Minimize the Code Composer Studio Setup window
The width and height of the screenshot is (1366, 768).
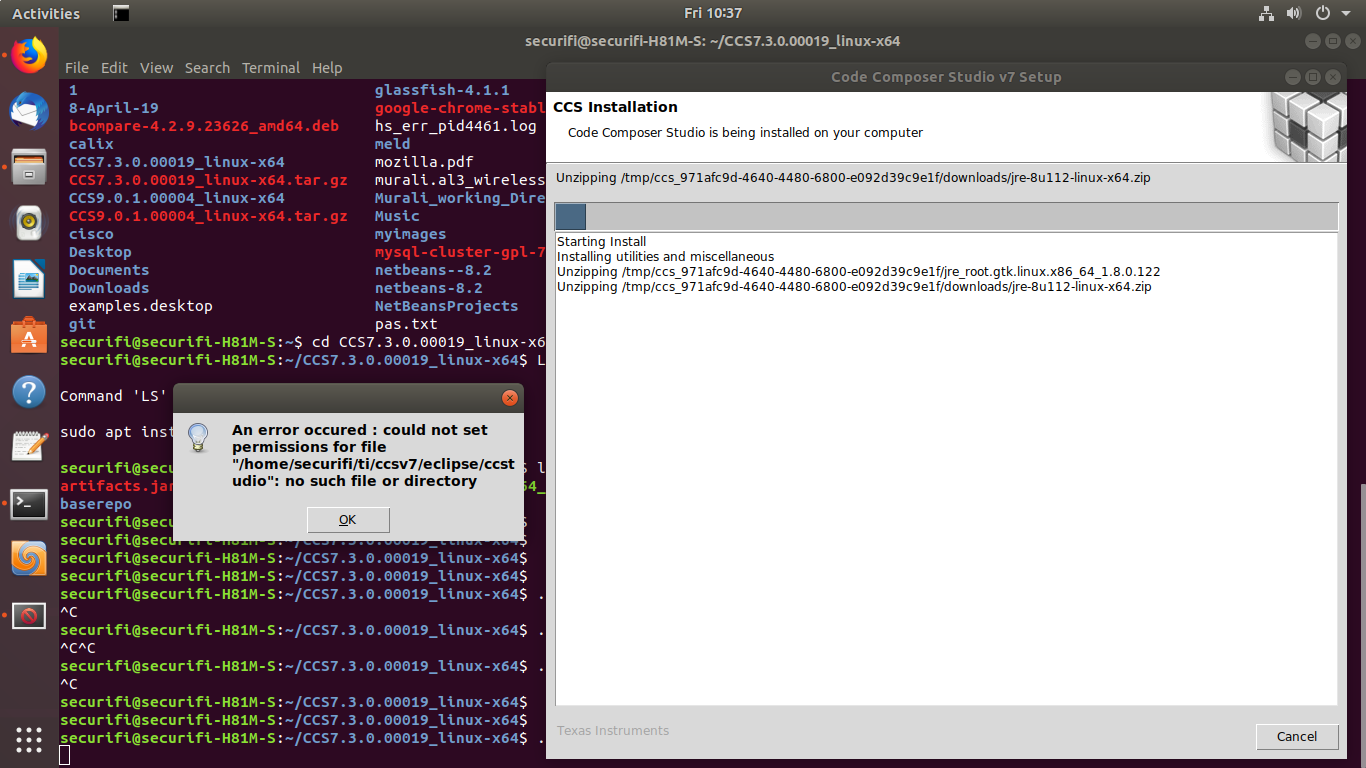tap(1292, 77)
